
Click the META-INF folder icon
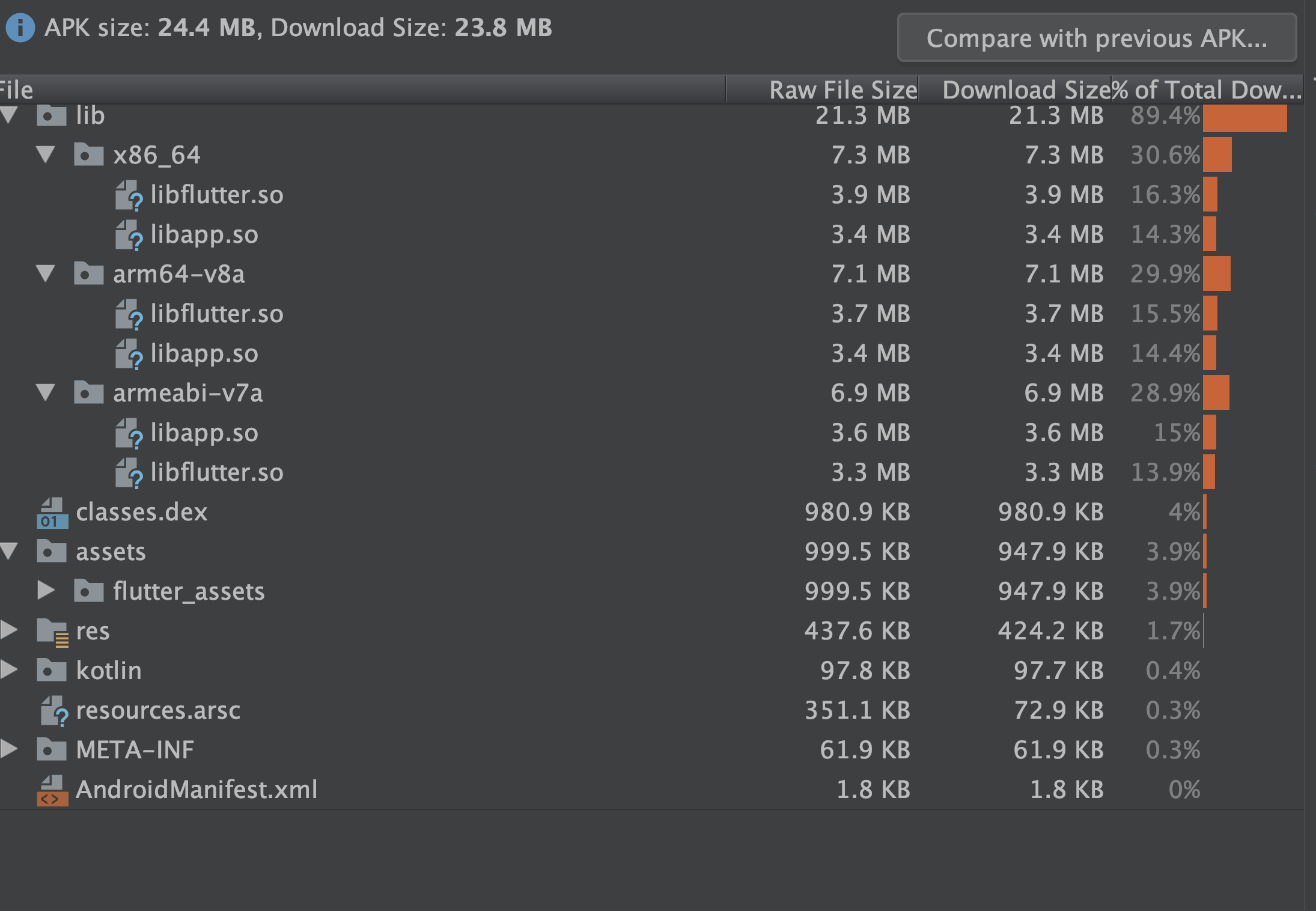(x=51, y=749)
